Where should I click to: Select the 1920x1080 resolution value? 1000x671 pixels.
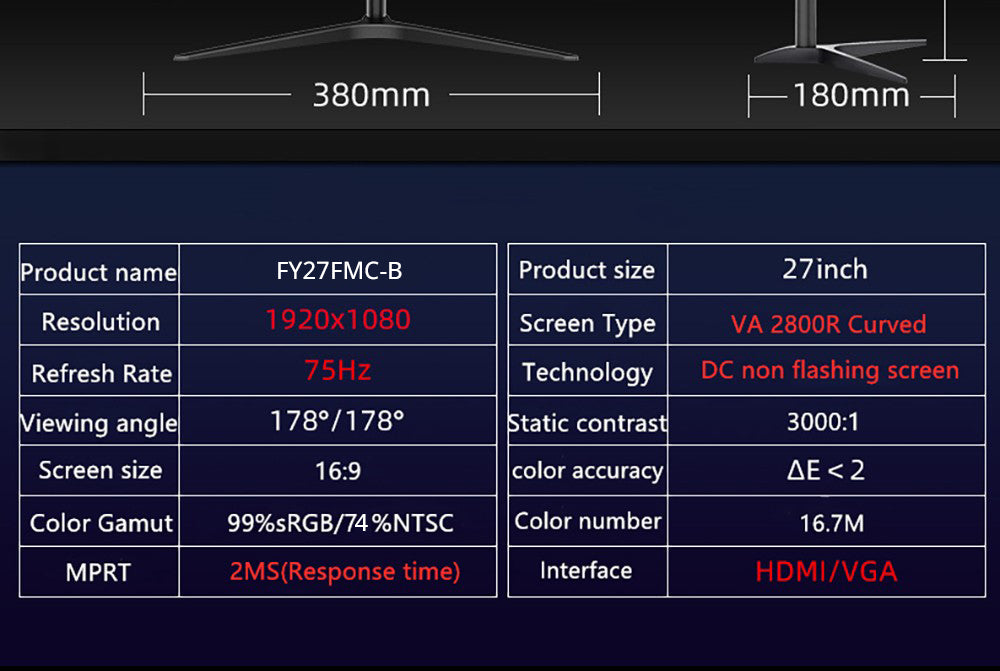(x=336, y=321)
